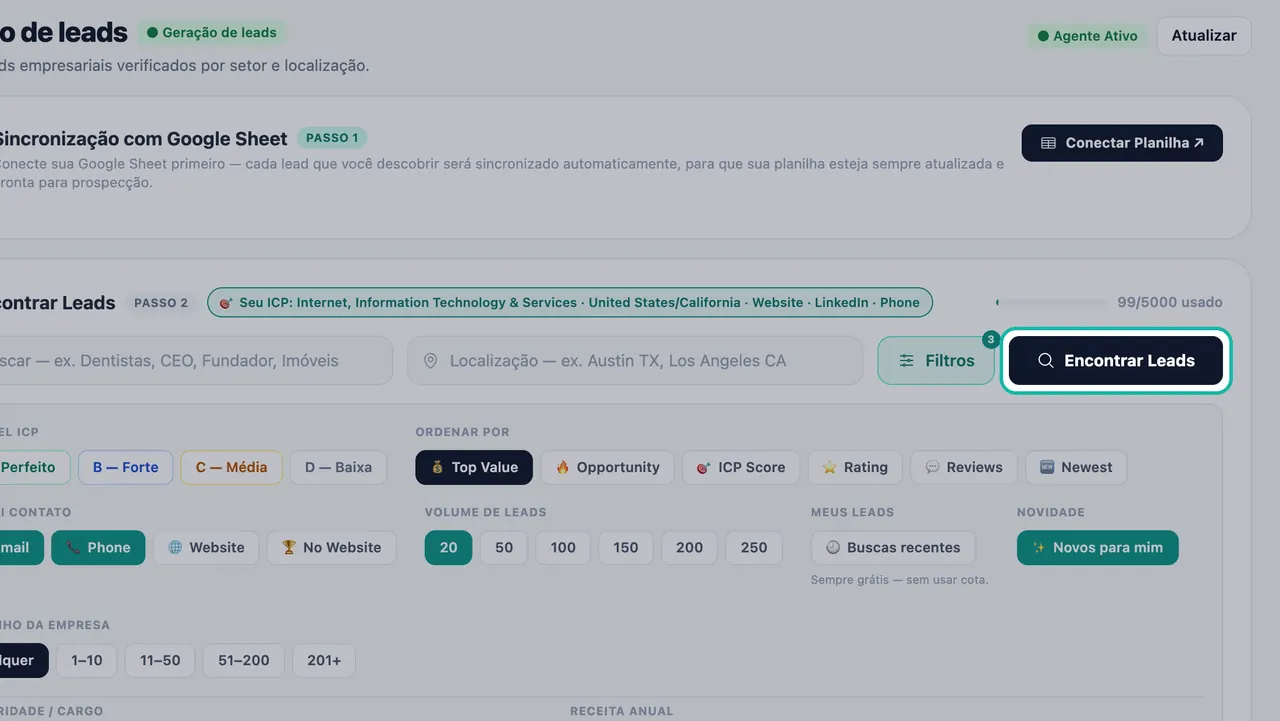The image size is (1280, 721).
Task: Focus the search field with Dentistas placeholder
Action: (x=196, y=361)
